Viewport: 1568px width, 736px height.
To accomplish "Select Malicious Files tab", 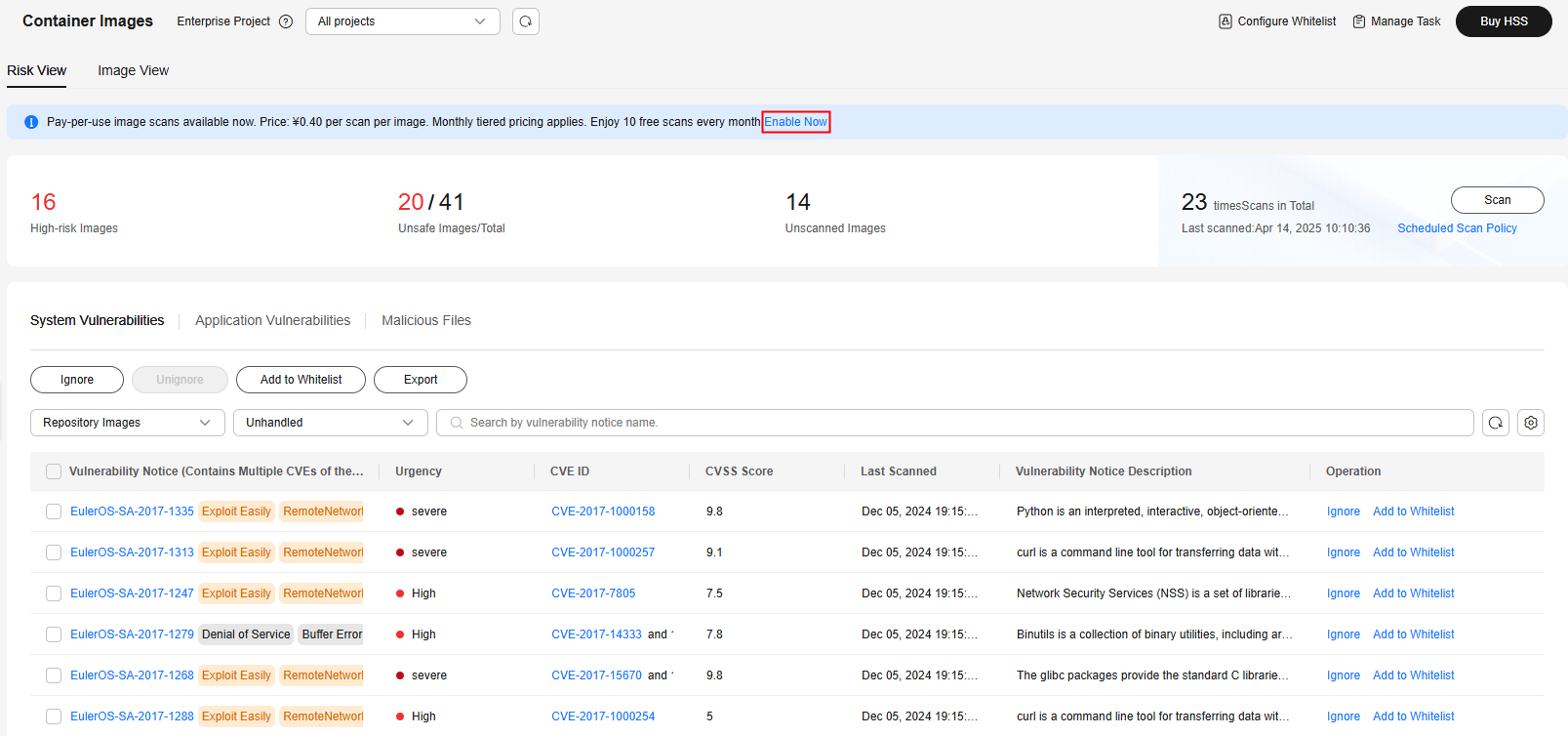I will 426,320.
